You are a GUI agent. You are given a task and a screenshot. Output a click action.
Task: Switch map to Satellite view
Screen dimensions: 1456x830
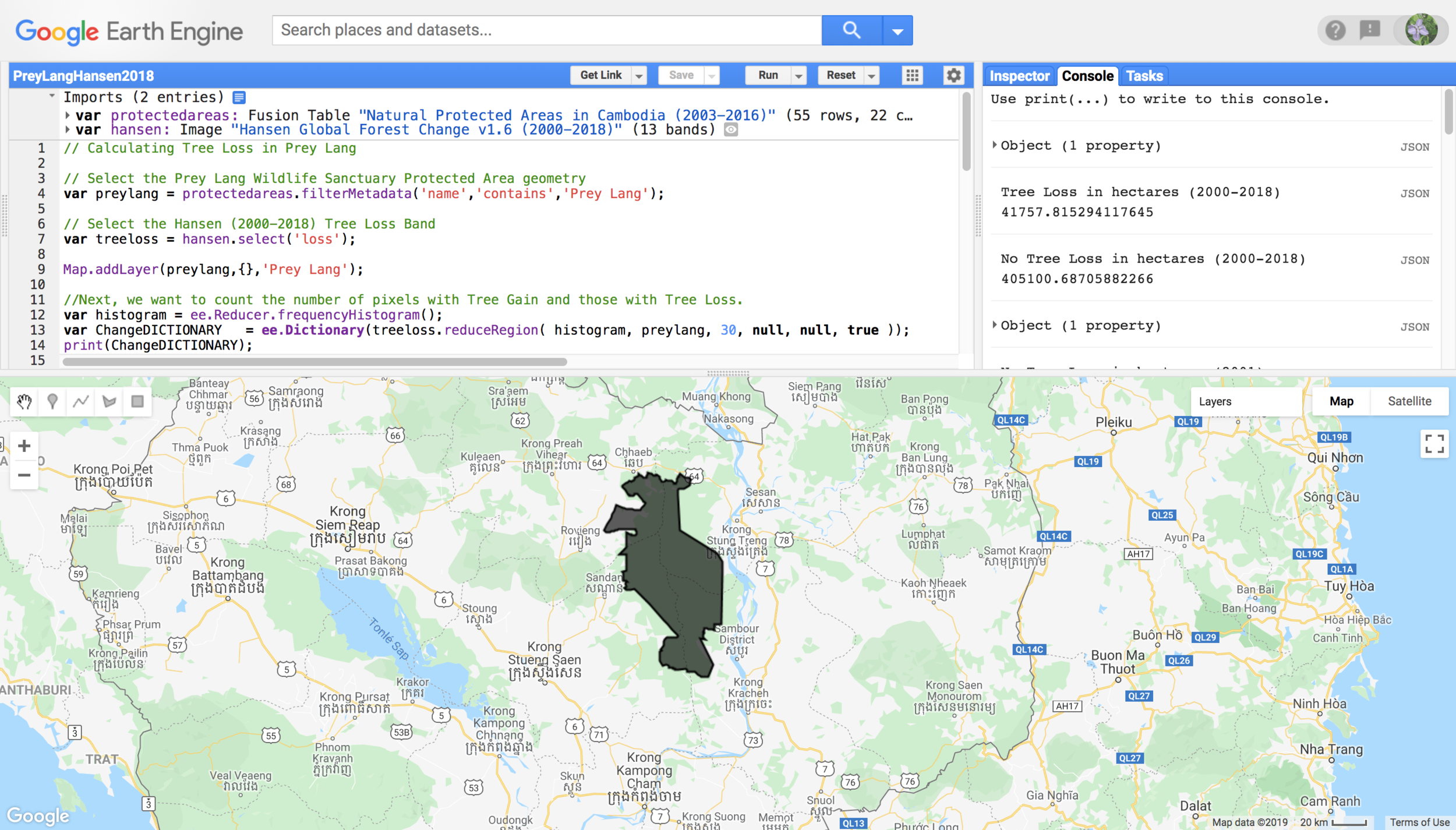[x=1409, y=401]
